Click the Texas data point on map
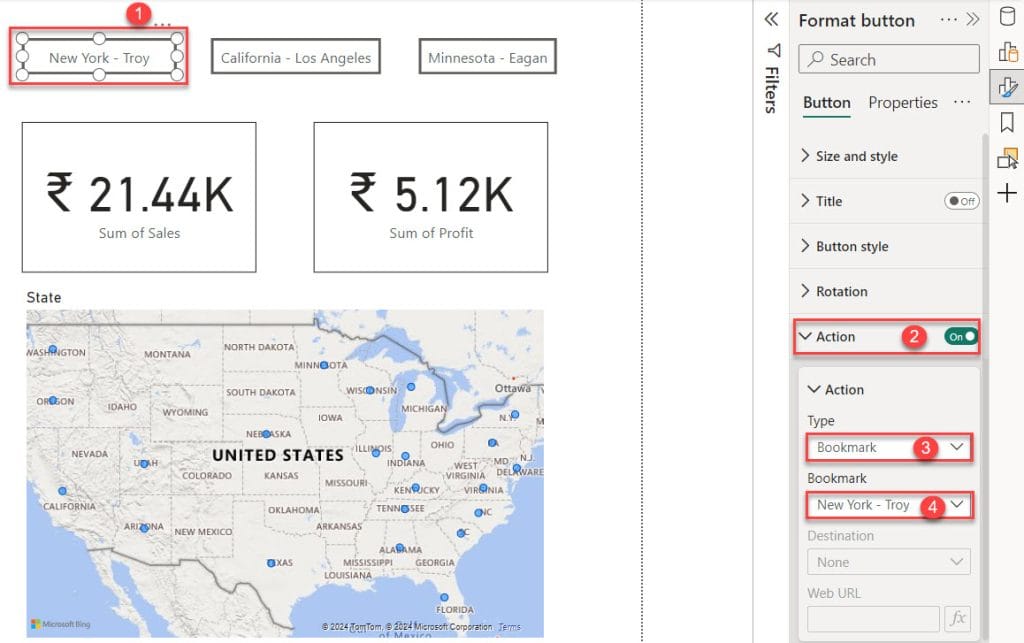The image size is (1024, 643). [x=271, y=563]
